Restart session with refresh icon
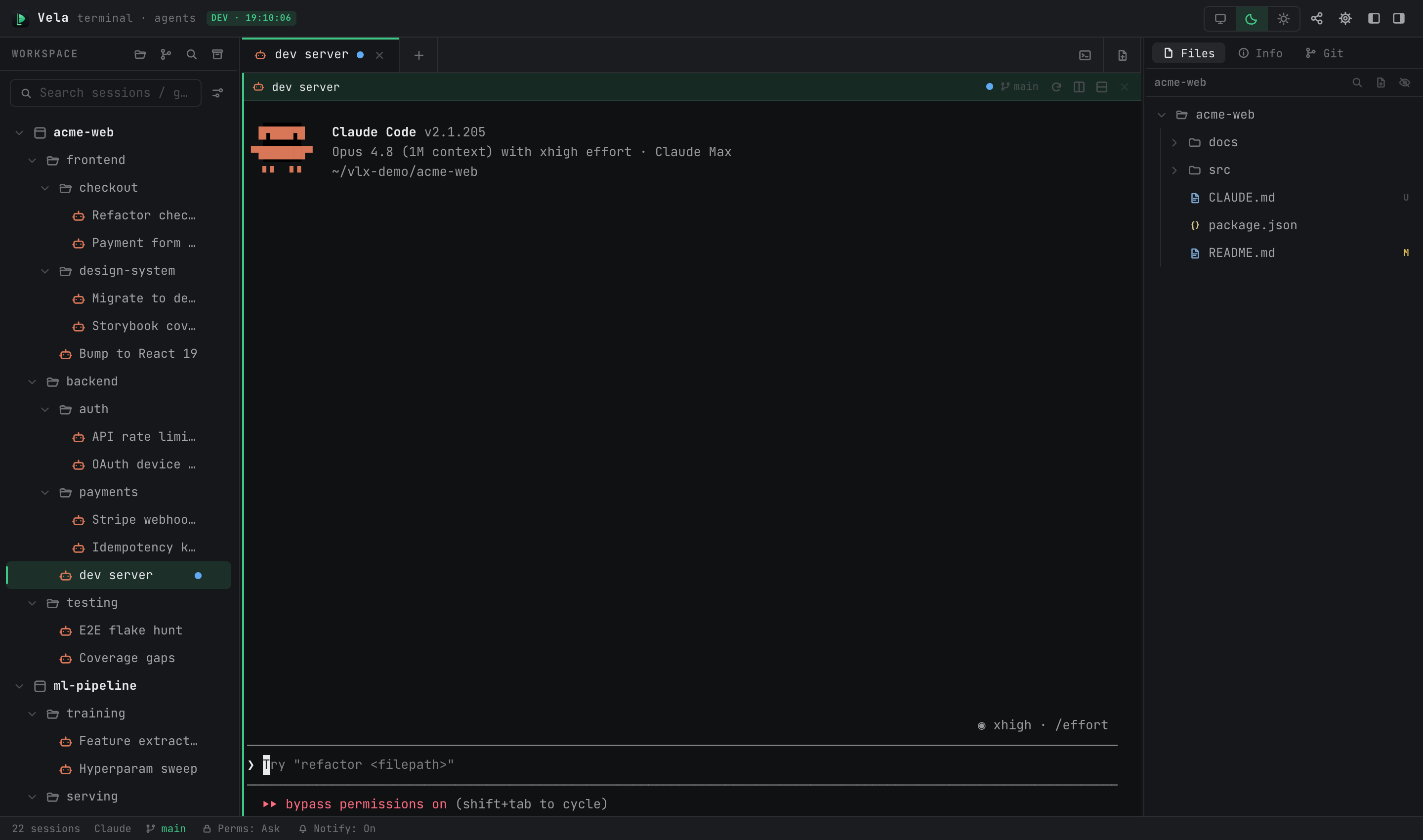This screenshot has height=840, width=1423. pyautogui.click(x=1056, y=87)
